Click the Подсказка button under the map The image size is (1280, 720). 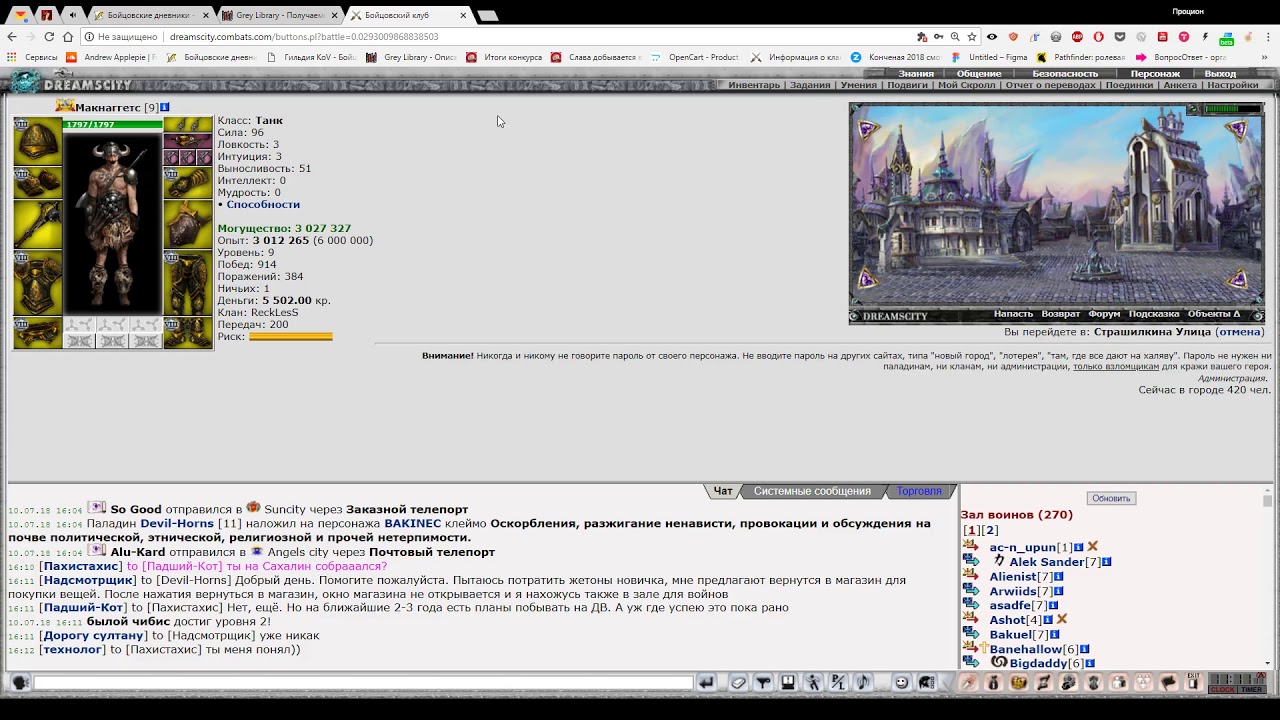1154,314
